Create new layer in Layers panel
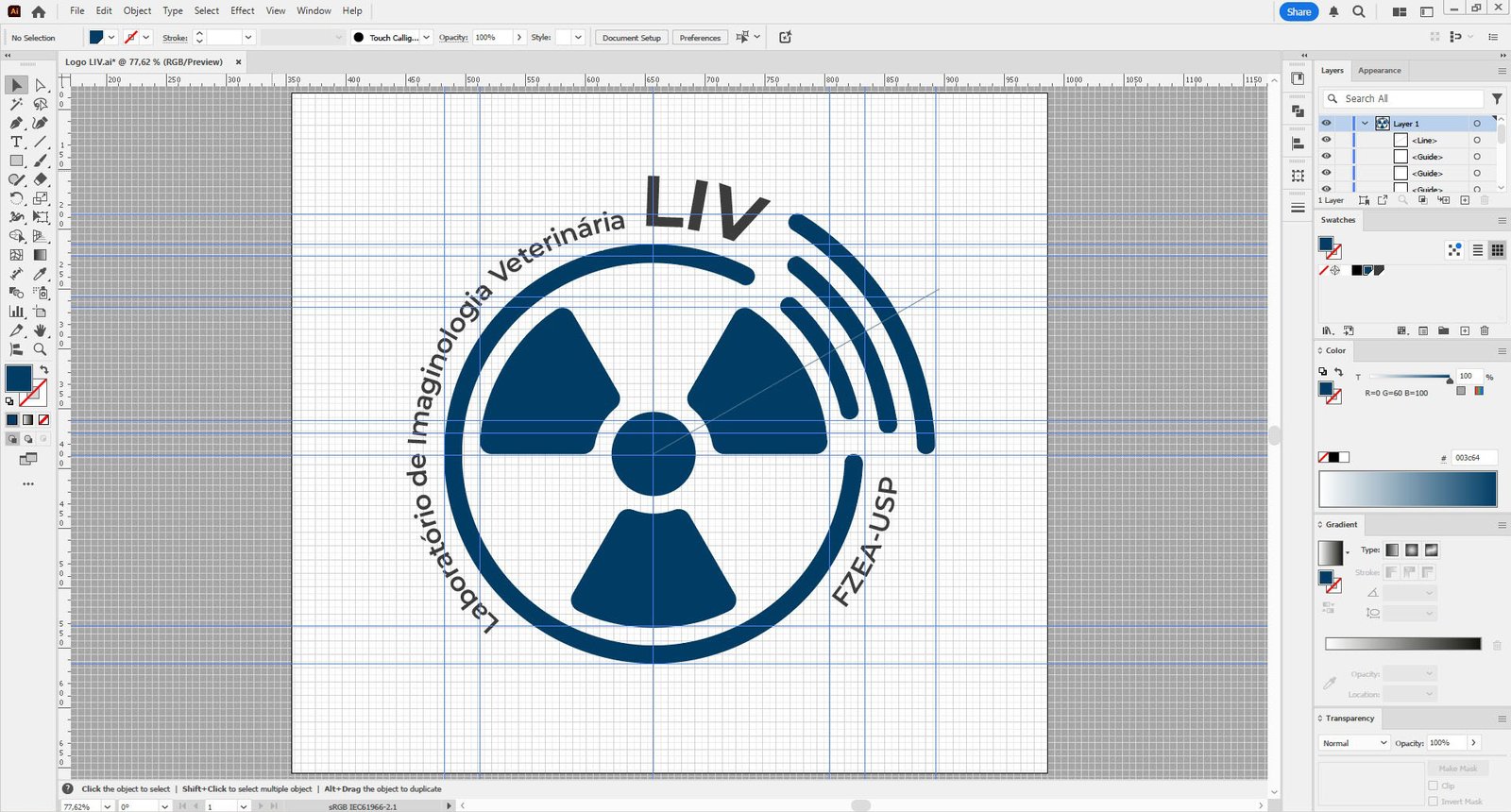Screen dimensions: 1511x812 1465,200
